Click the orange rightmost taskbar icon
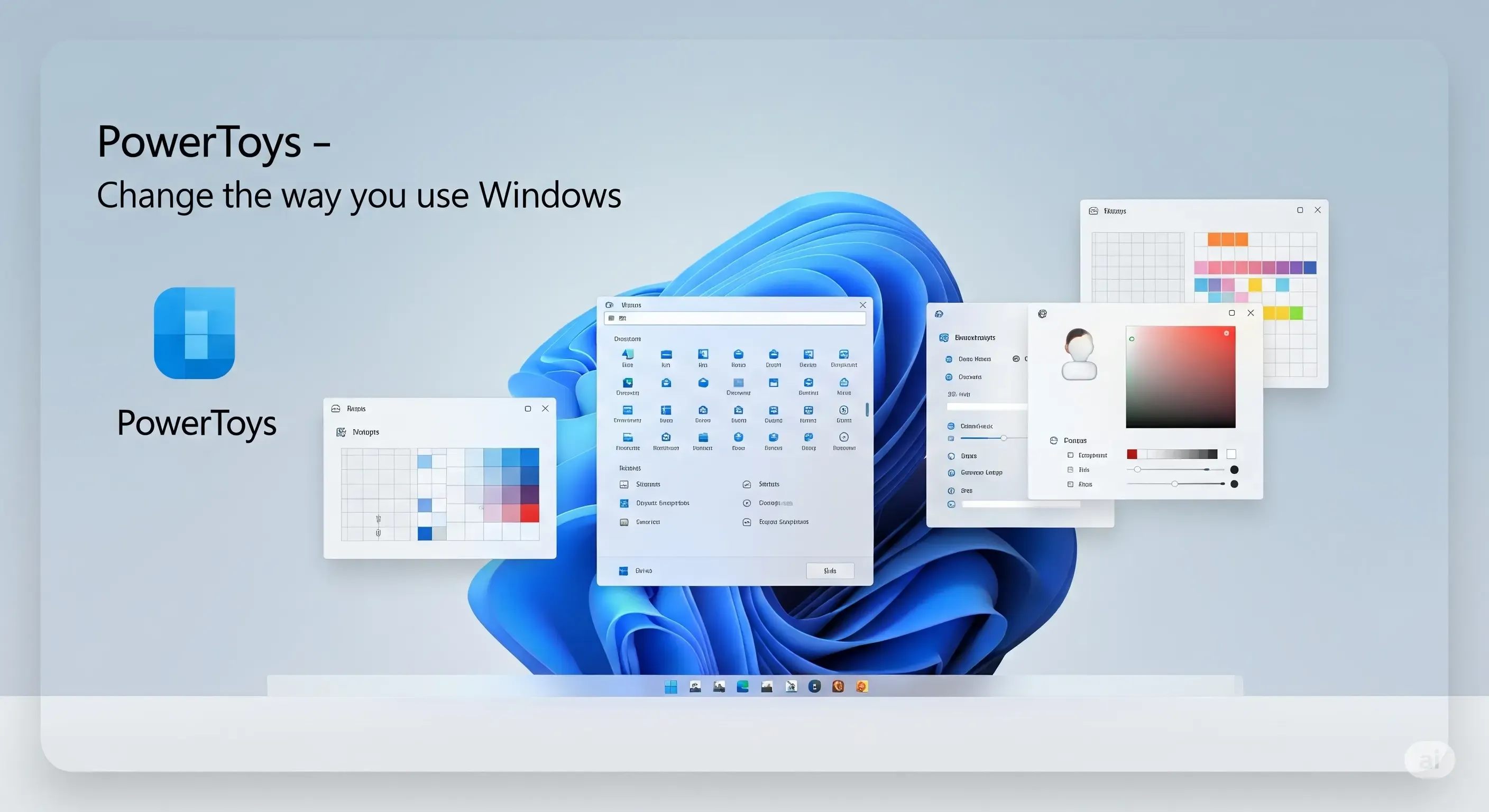 (862, 686)
